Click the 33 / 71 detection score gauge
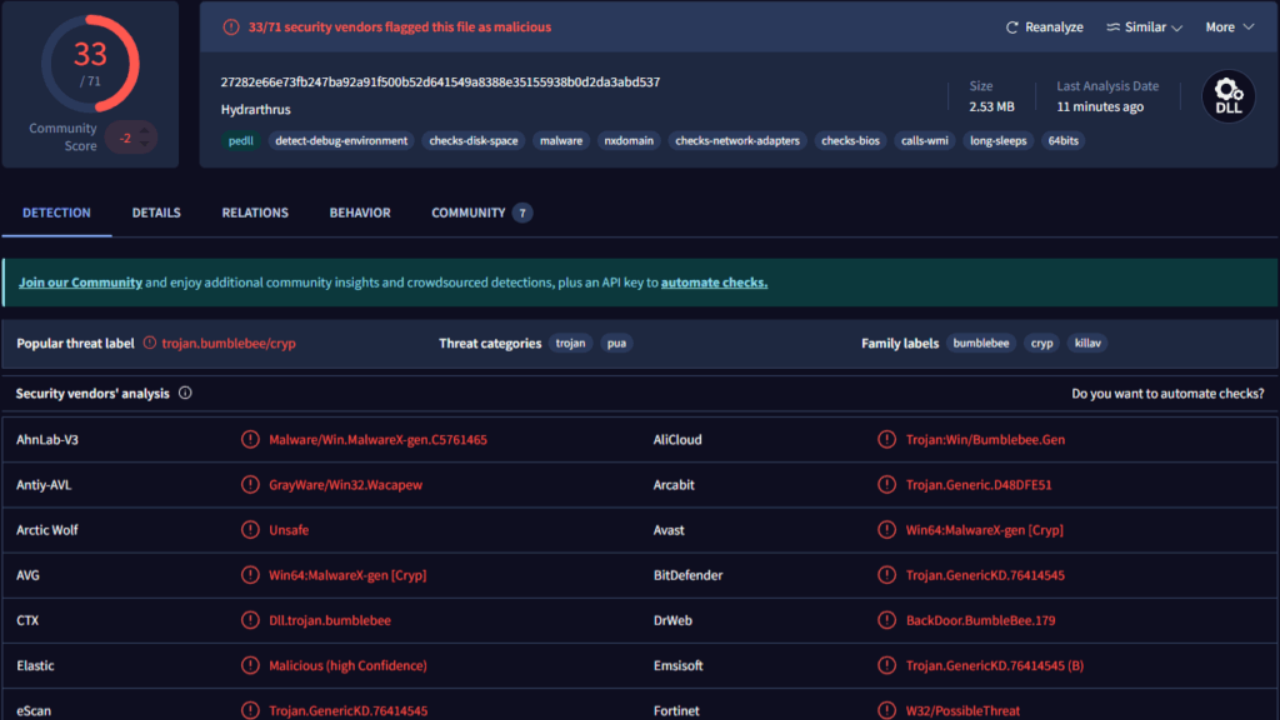The image size is (1280, 720). coord(90,63)
